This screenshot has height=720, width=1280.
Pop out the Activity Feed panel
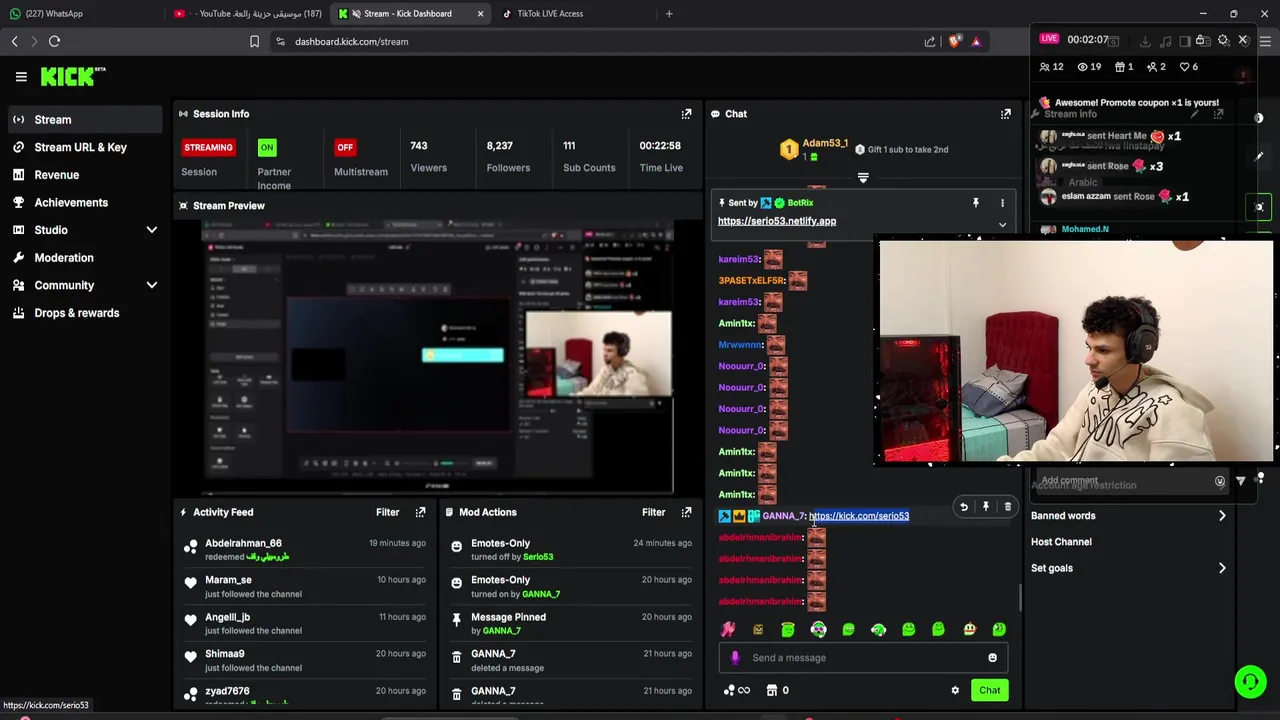click(x=420, y=512)
